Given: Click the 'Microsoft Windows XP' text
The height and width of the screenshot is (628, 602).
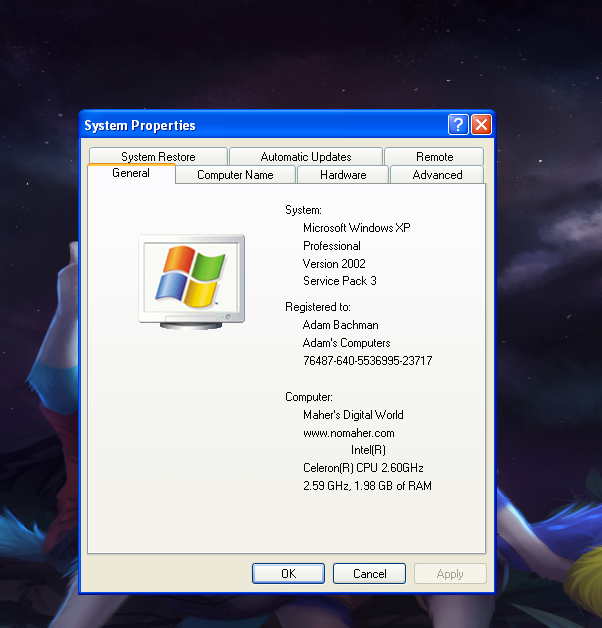Looking at the screenshot, I should pyautogui.click(x=356, y=228).
